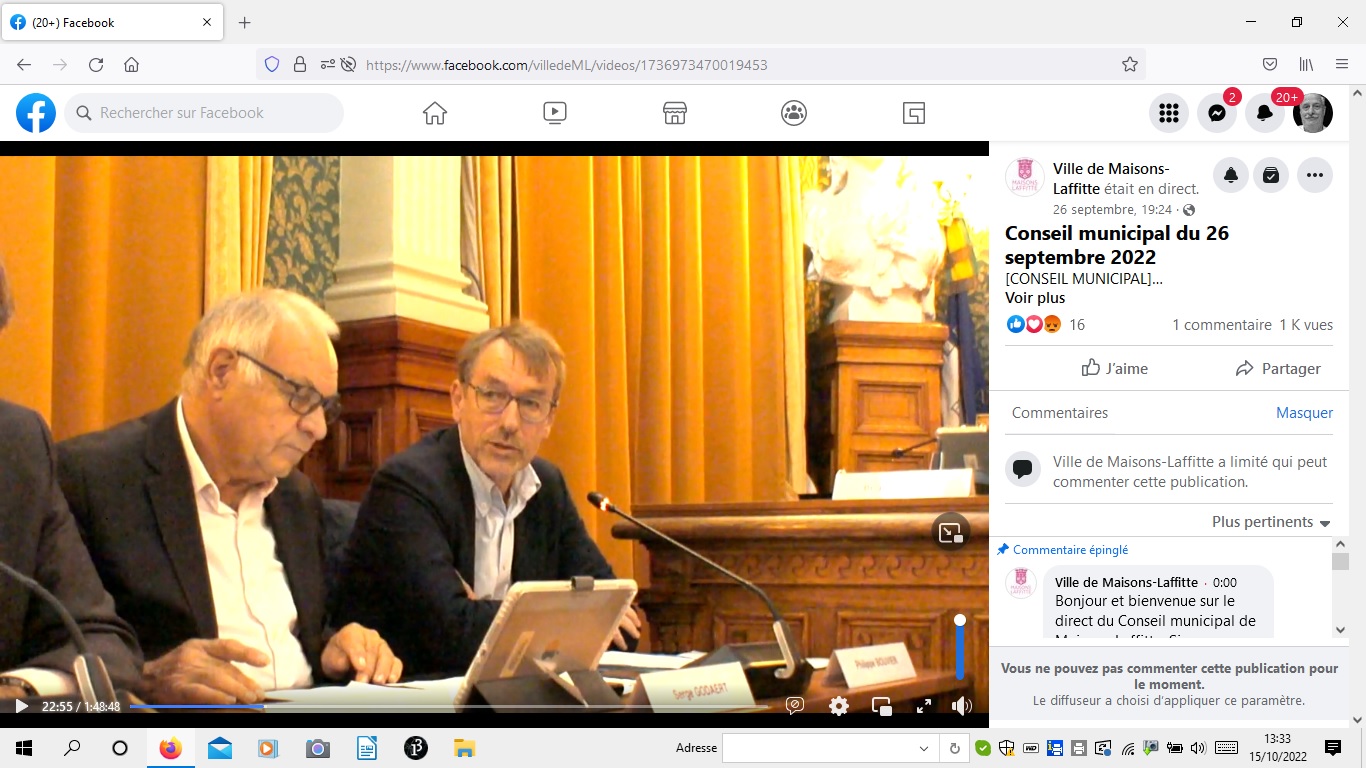
Task: Open the Facebook apps grid menu
Action: tap(1168, 113)
